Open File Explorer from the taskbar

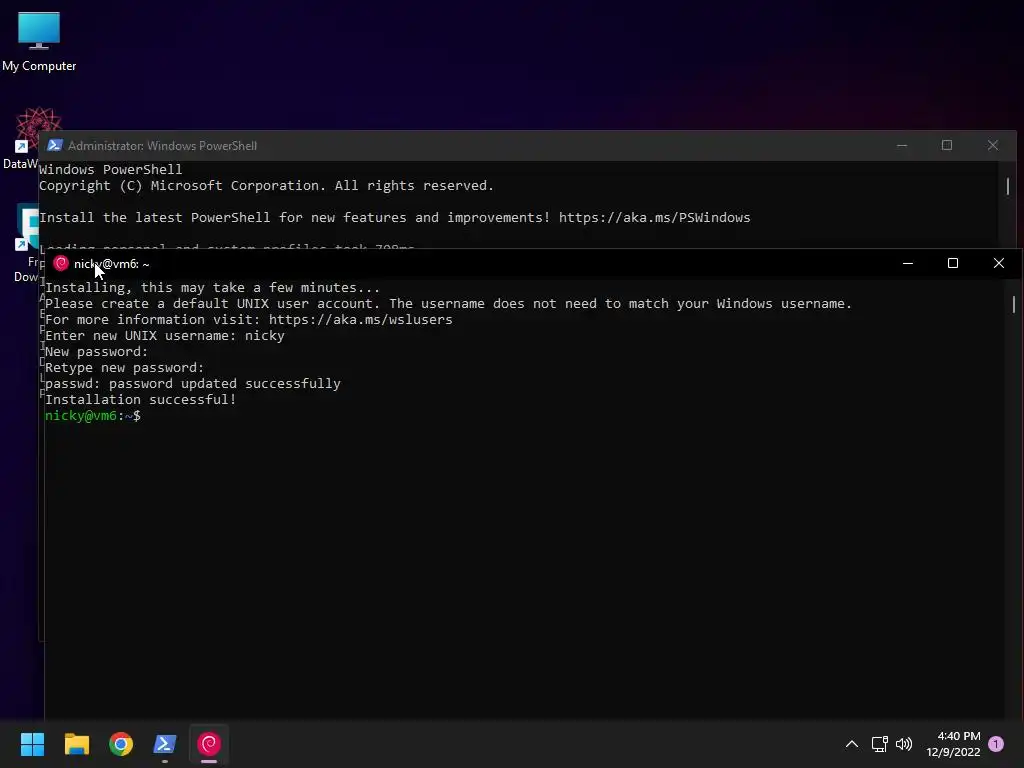coord(76,744)
